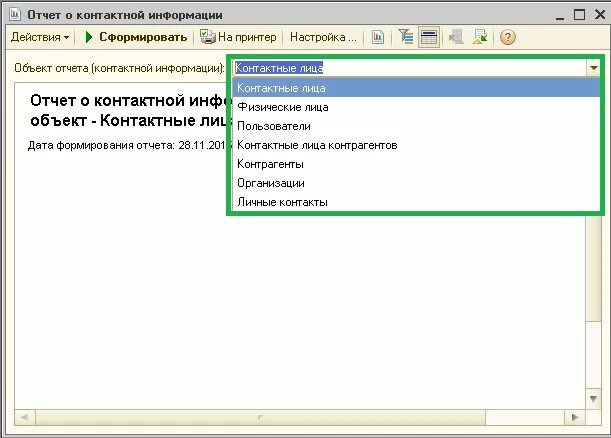Viewport: 611px width, 438px height.
Task: Select Контактные лица in dropdown list
Action: 416,88
